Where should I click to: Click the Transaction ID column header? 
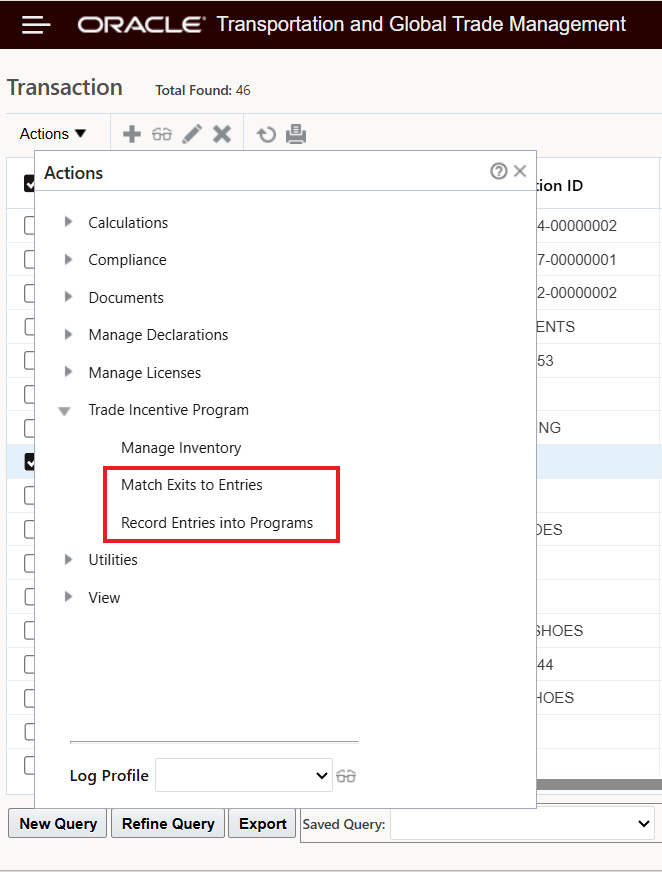[560, 185]
